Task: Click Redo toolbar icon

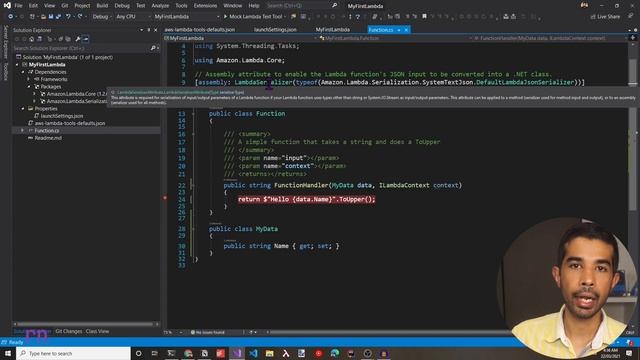Action: tap(80, 17)
